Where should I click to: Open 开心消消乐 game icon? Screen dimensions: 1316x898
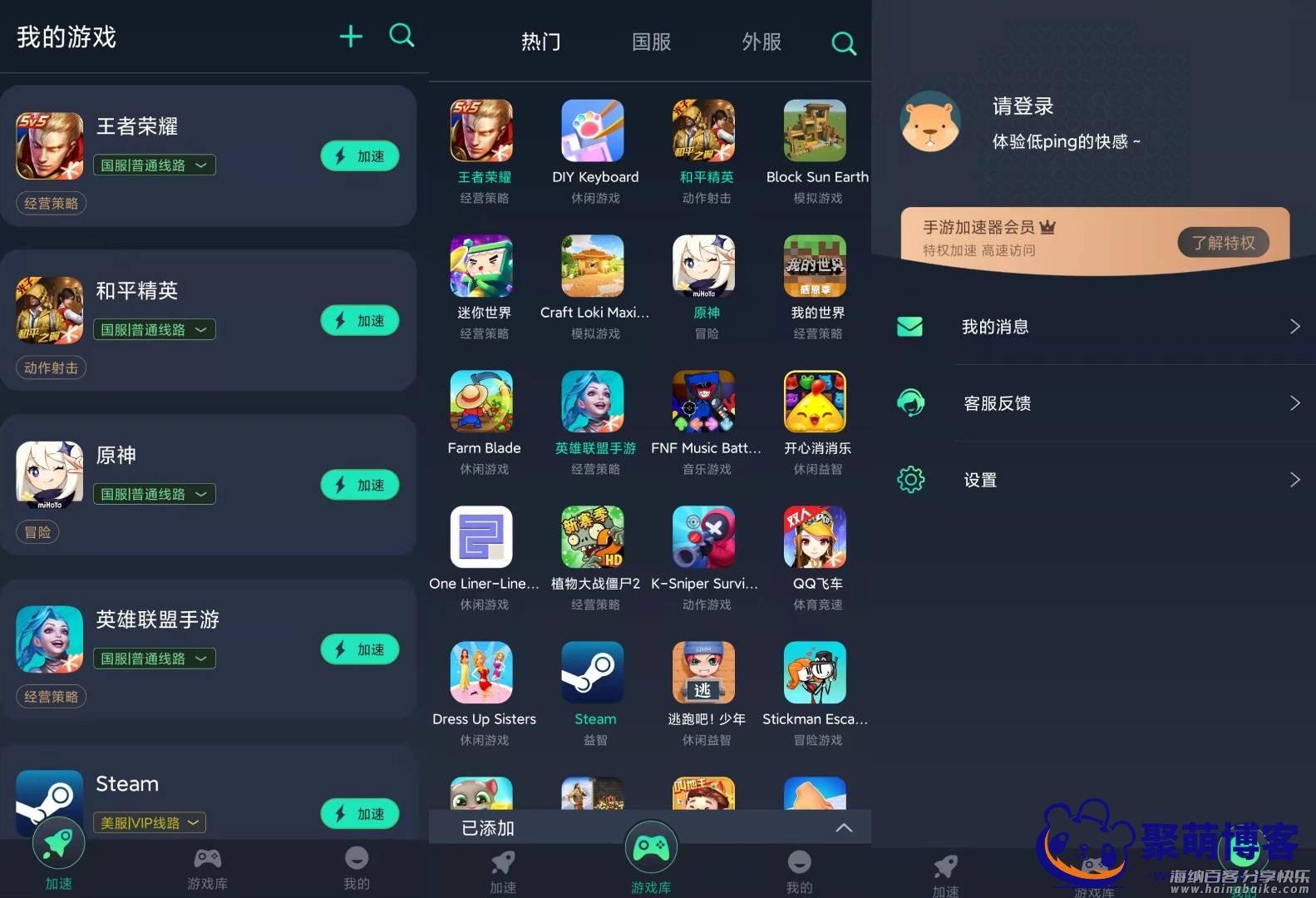[x=815, y=402]
